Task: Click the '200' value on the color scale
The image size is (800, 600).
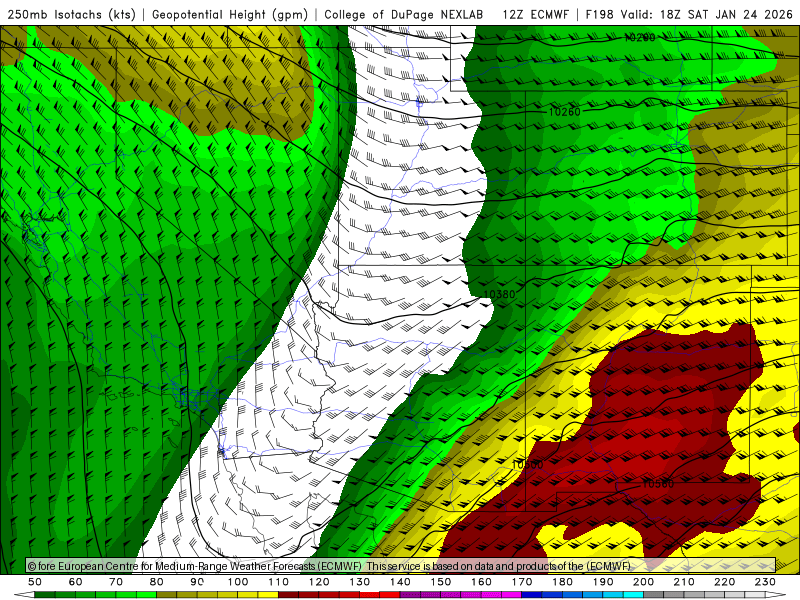Action: [643, 582]
